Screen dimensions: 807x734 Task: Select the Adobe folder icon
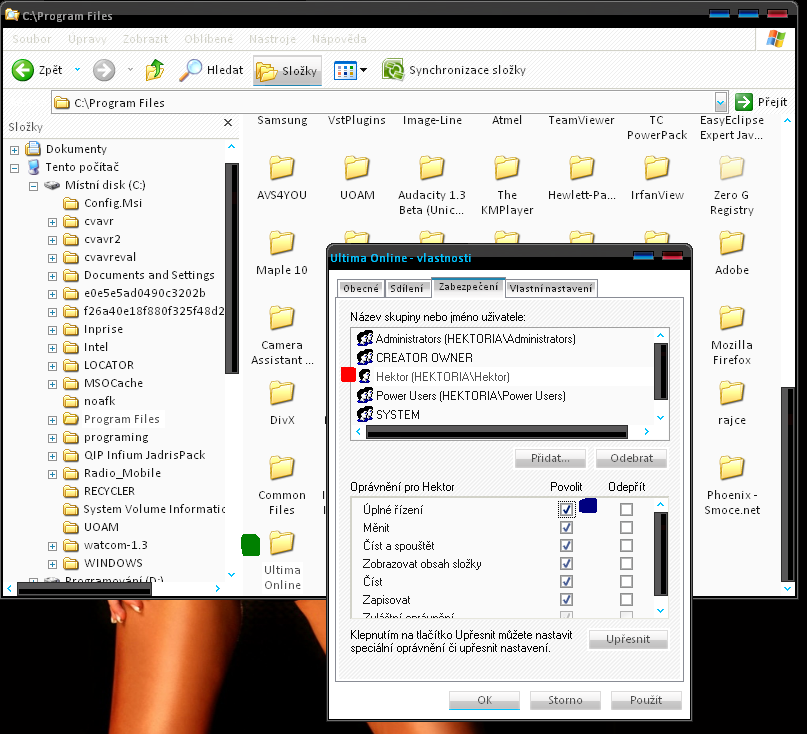pos(732,243)
